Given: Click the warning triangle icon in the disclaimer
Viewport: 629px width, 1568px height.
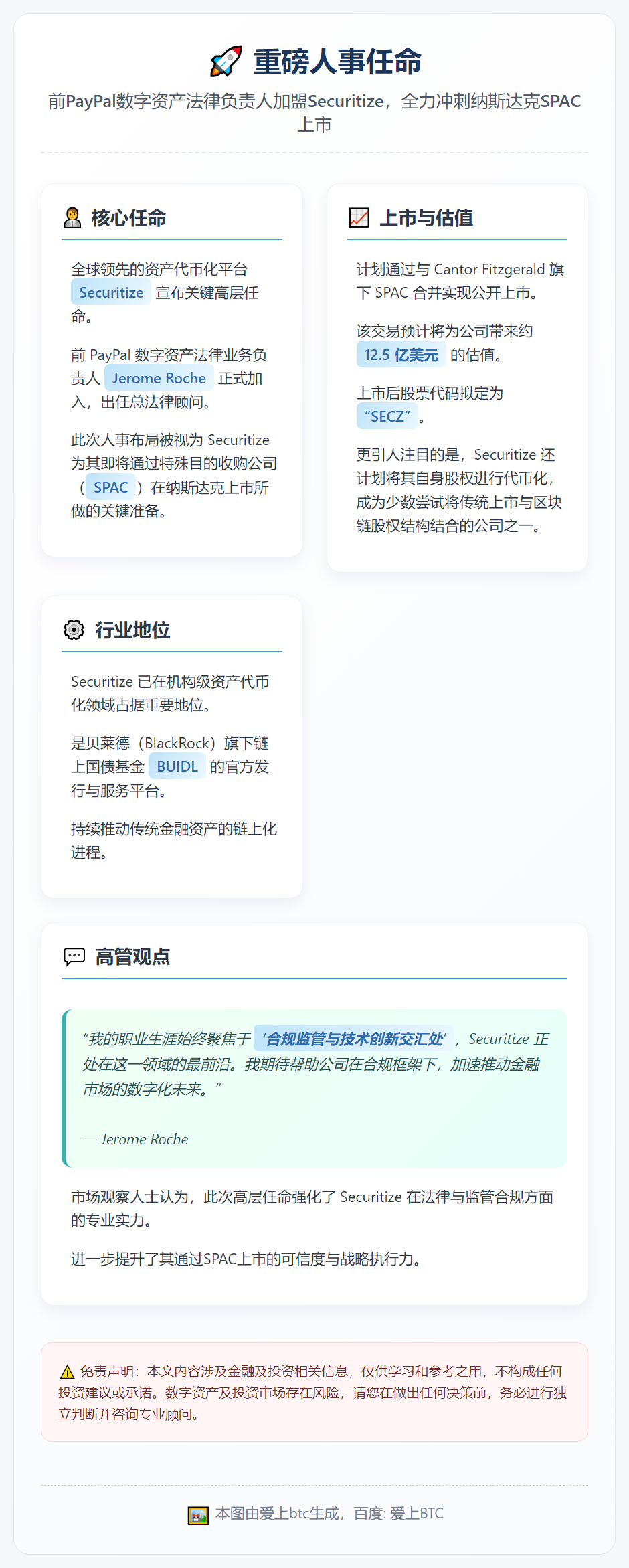Looking at the screenshot, I should click(67, 1372).
